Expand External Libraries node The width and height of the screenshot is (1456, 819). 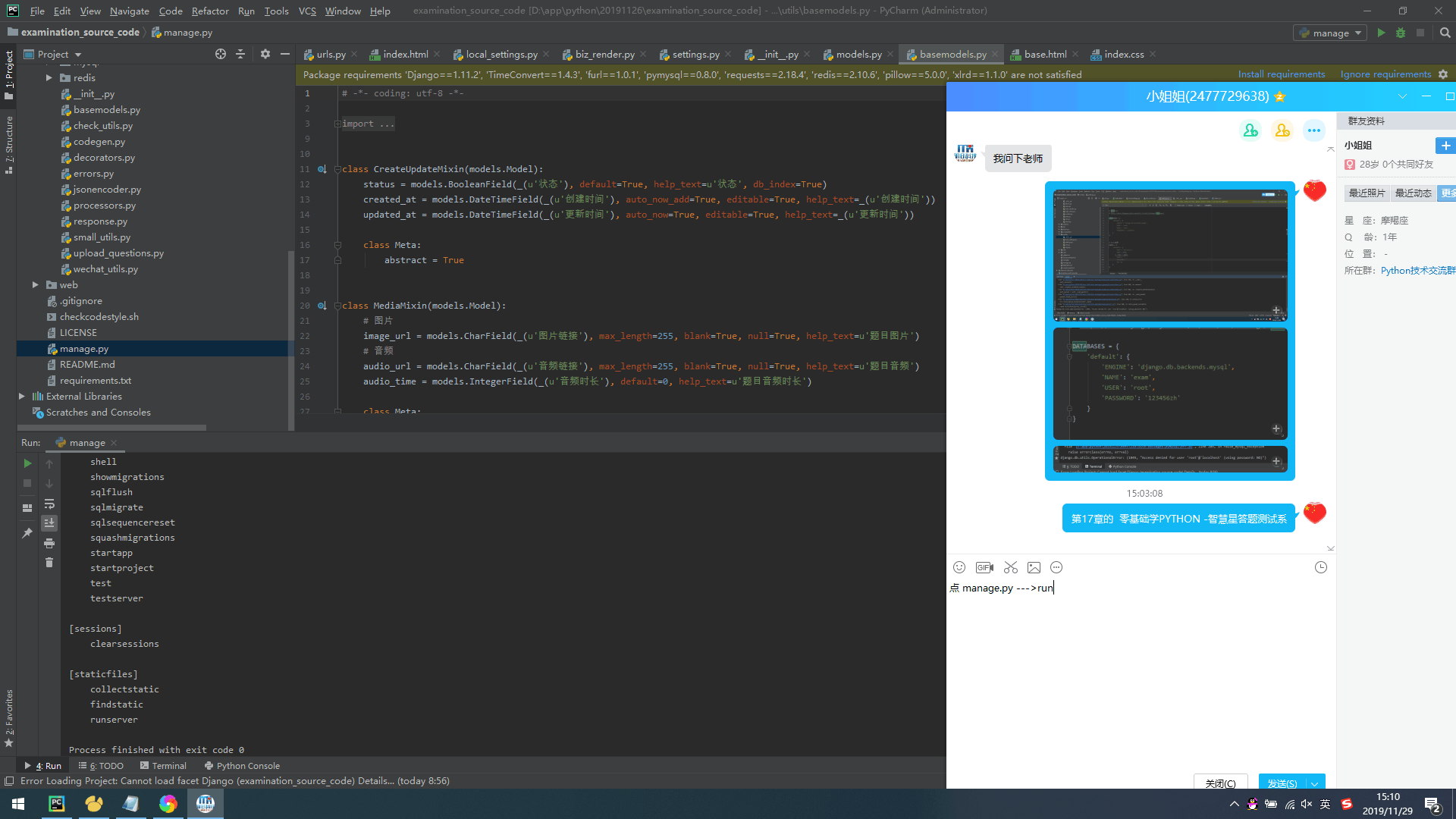click(x=21, y=397)
